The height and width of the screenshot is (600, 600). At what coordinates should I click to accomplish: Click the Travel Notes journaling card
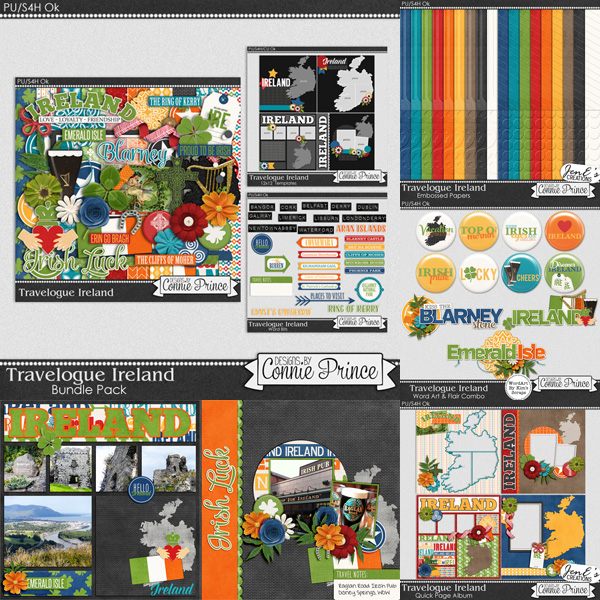366,584
